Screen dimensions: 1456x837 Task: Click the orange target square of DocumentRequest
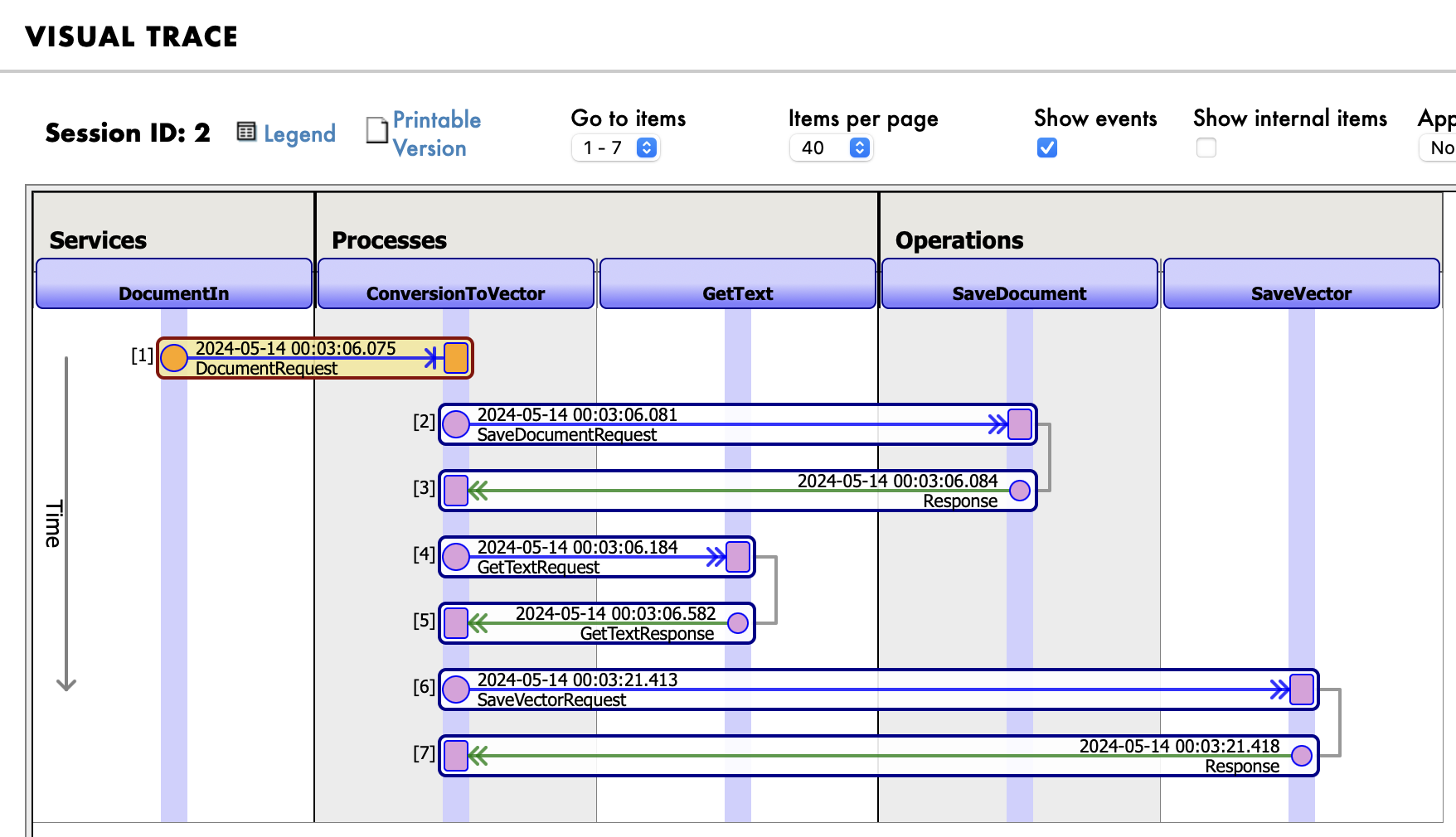click(x=456, y=358)
